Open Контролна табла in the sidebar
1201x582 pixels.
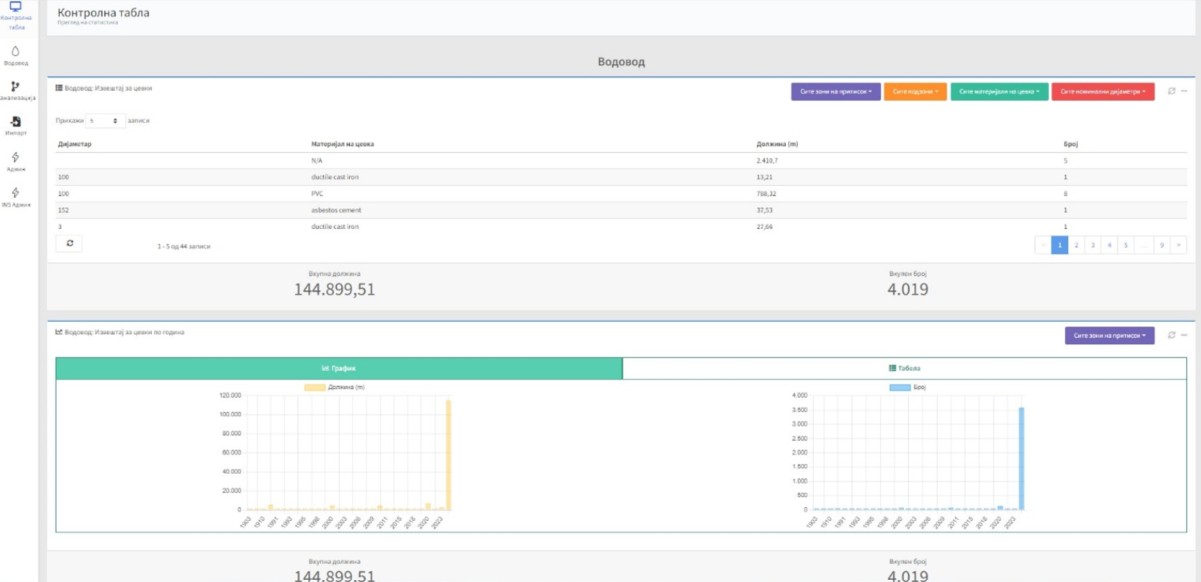pos(15,16)
